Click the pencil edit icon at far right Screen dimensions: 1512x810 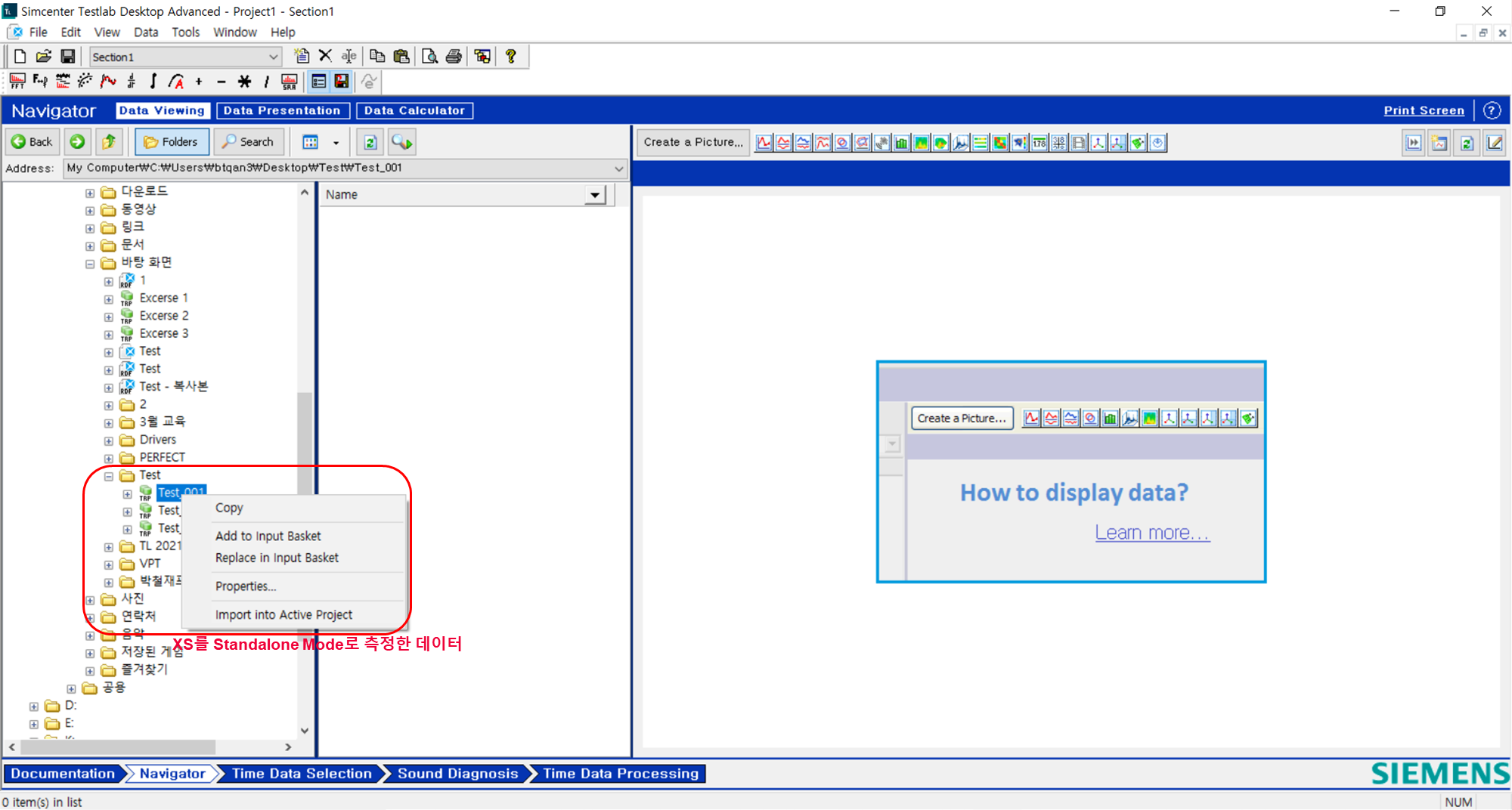1495,143
